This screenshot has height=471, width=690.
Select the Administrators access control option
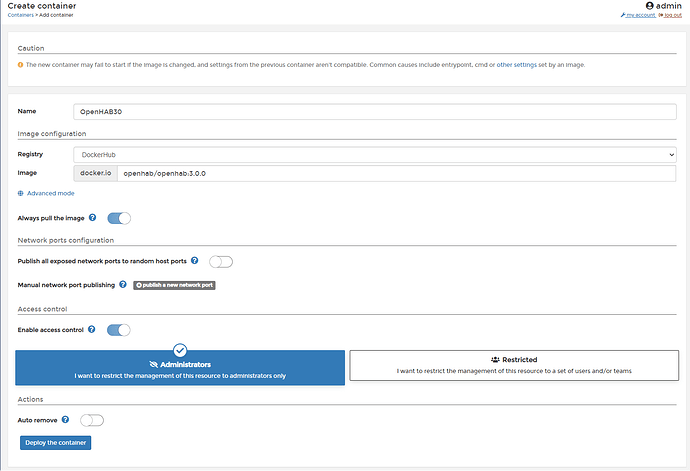click(180, 368)
